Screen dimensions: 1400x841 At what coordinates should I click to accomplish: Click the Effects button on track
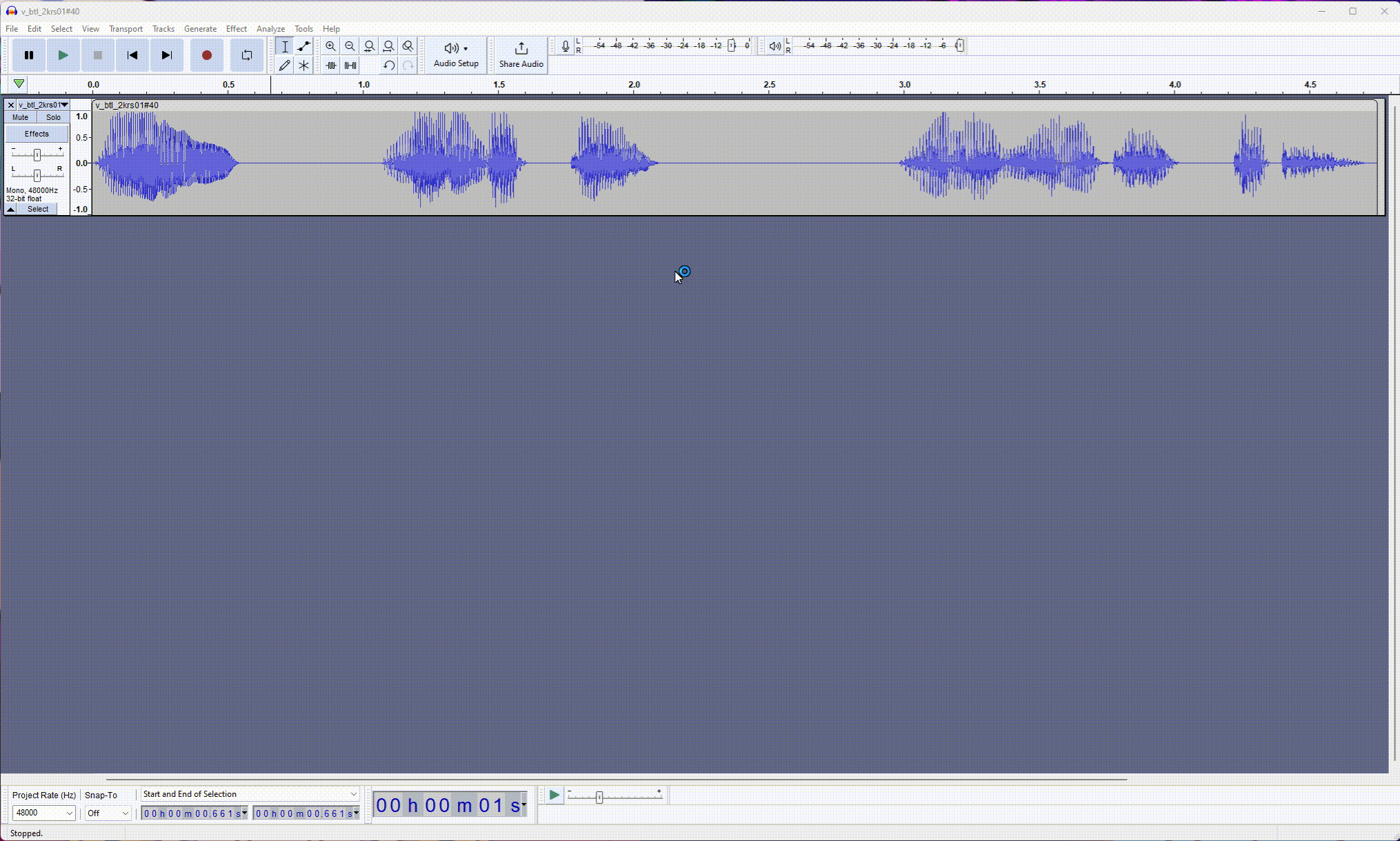click(x=37, y=133)
